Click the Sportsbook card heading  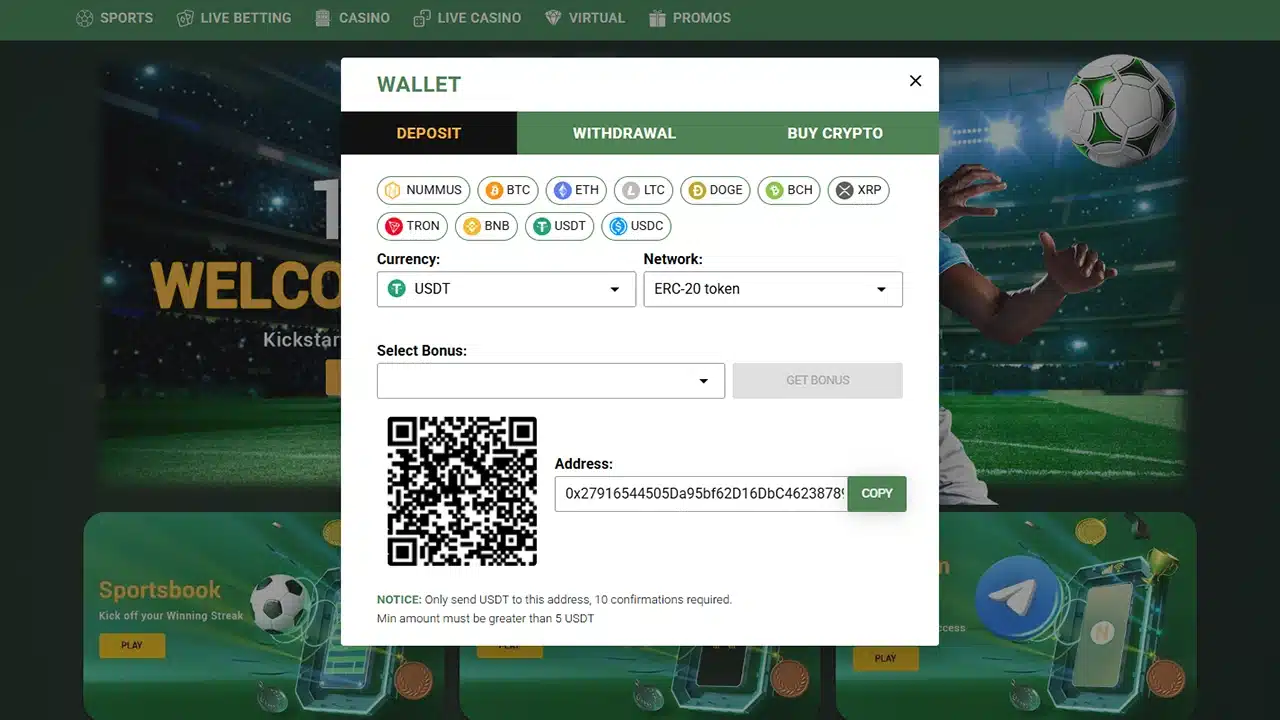(x=160, y=590)
